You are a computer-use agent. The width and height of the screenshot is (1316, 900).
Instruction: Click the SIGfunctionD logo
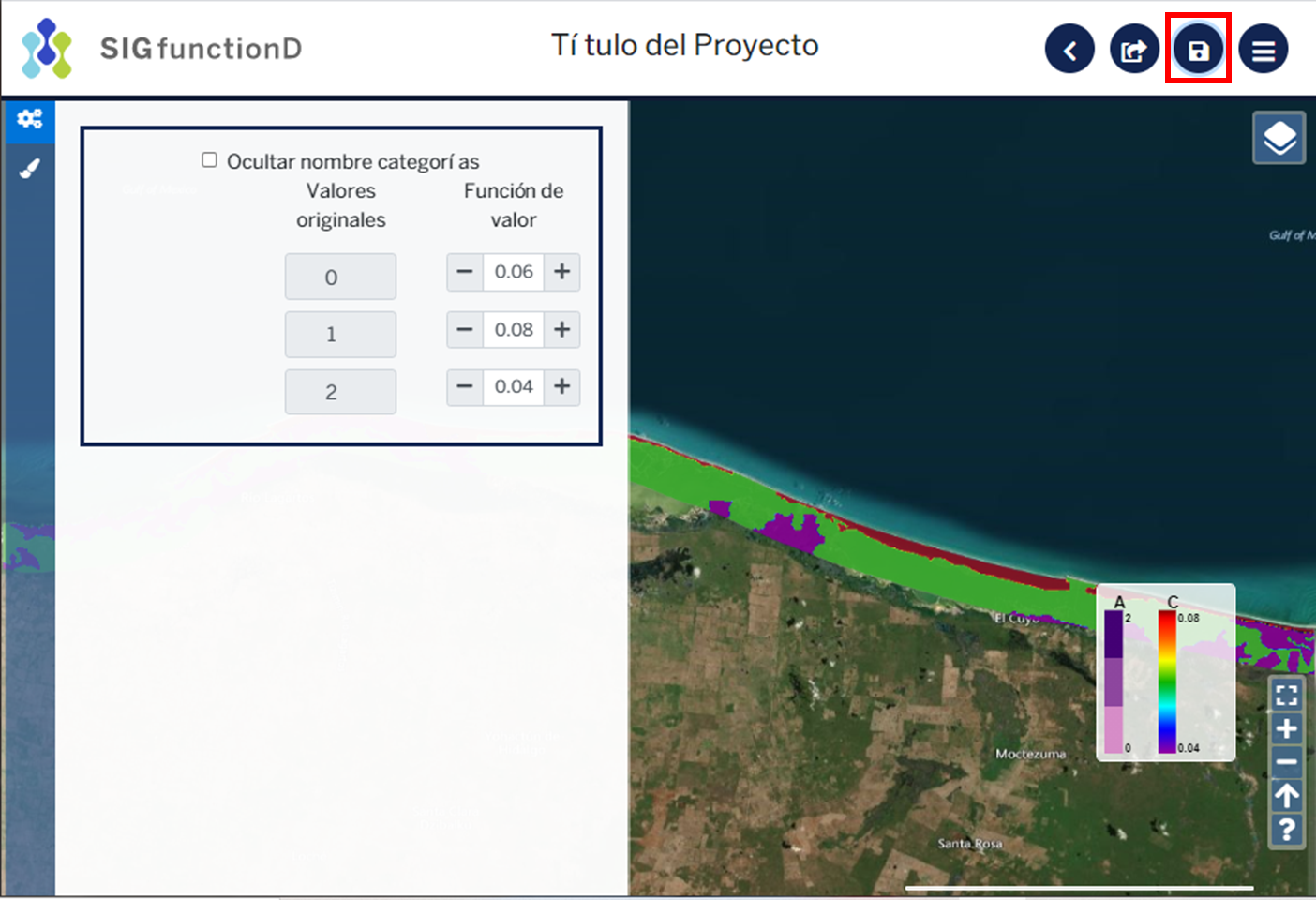coord(161,48)
